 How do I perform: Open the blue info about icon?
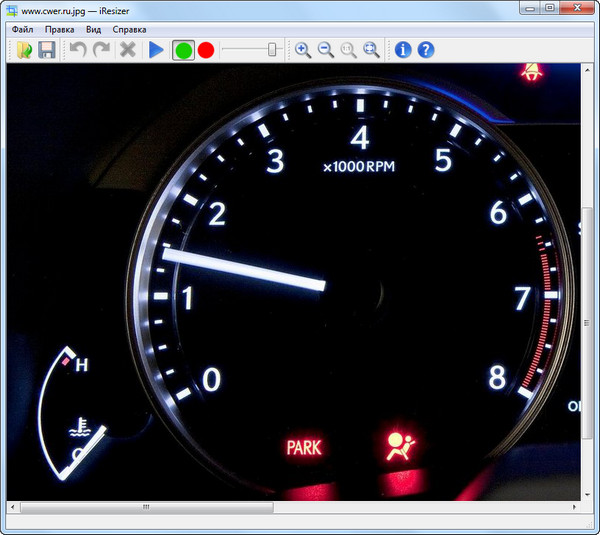coord(403,50)
